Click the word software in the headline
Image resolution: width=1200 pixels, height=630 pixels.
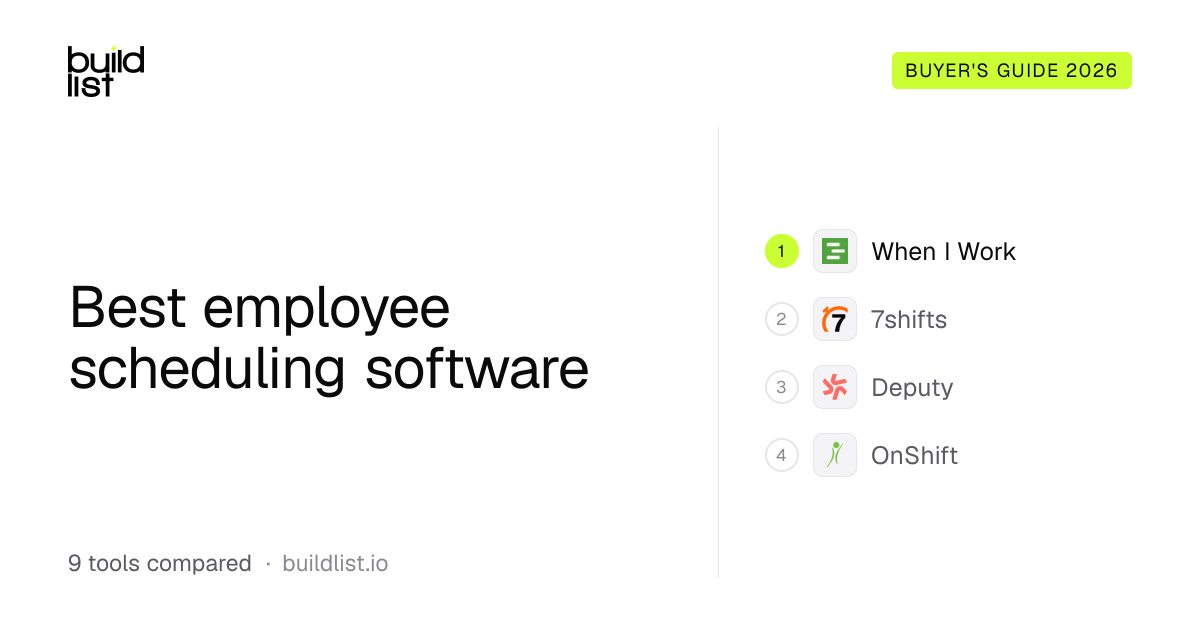(x=477, y=368)
